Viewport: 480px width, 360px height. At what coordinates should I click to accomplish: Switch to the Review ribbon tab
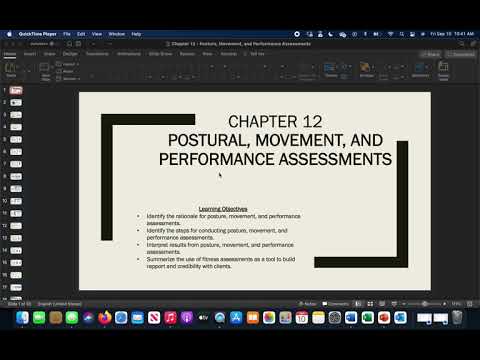187,54
